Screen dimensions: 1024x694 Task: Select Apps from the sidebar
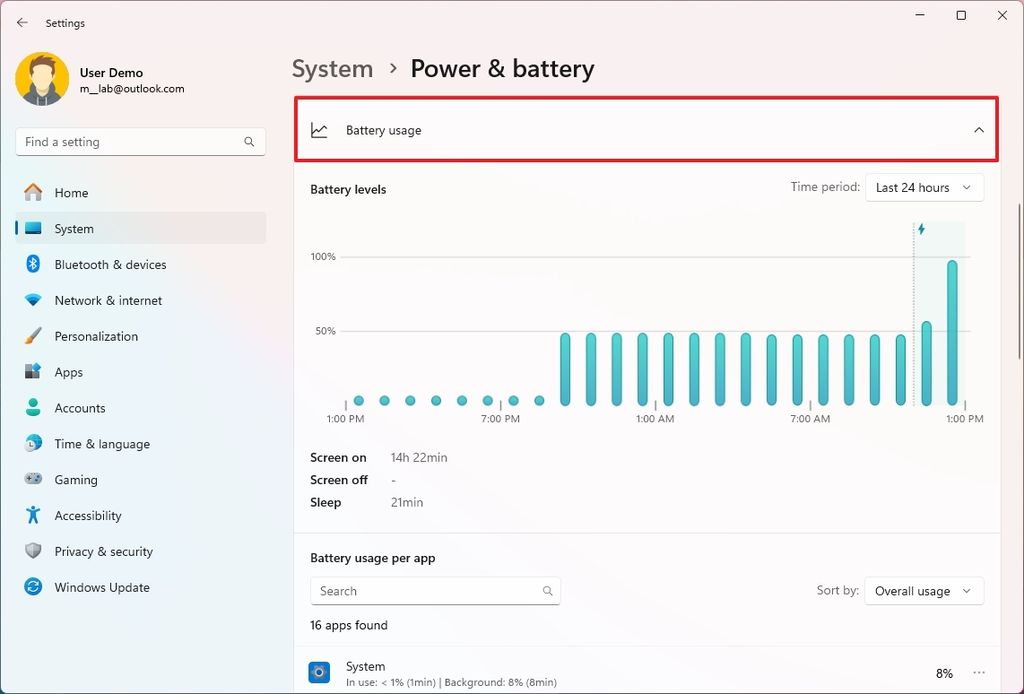coord(68,372)
